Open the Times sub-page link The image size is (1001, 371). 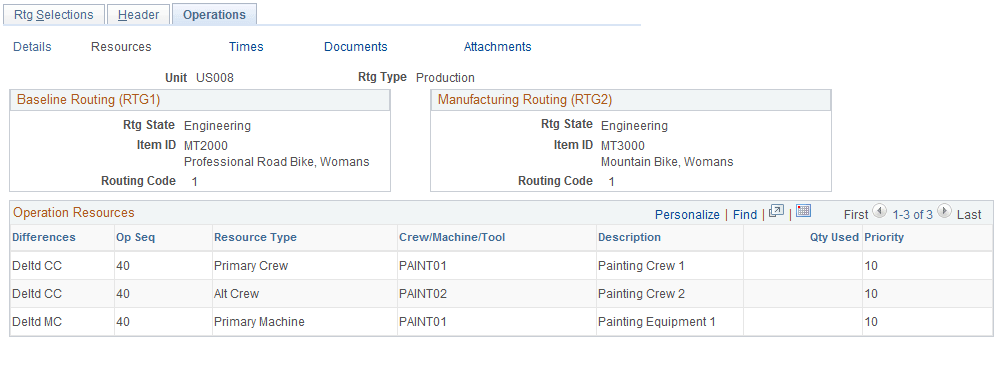246,47
